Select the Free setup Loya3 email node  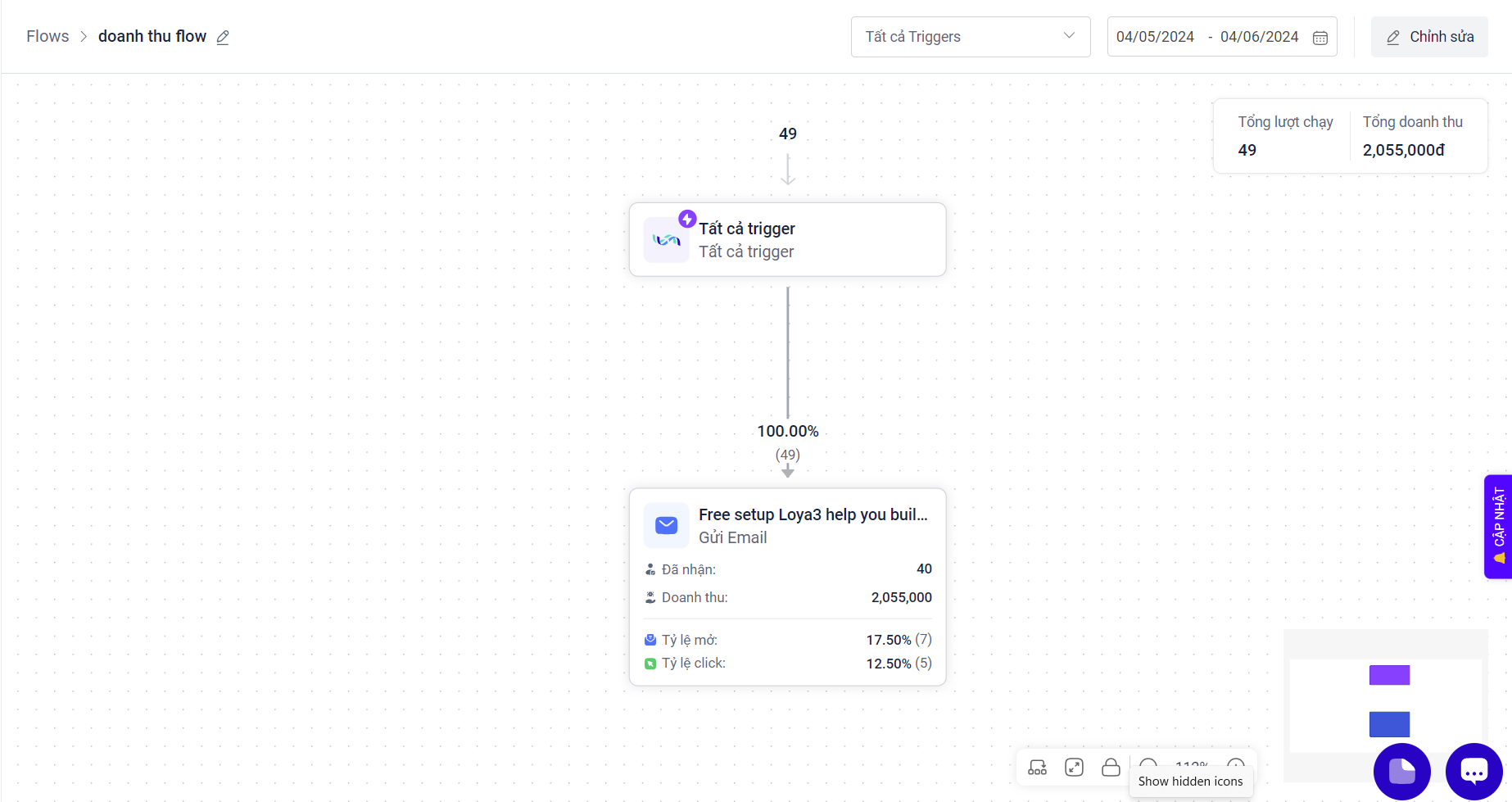pos(786,526)
